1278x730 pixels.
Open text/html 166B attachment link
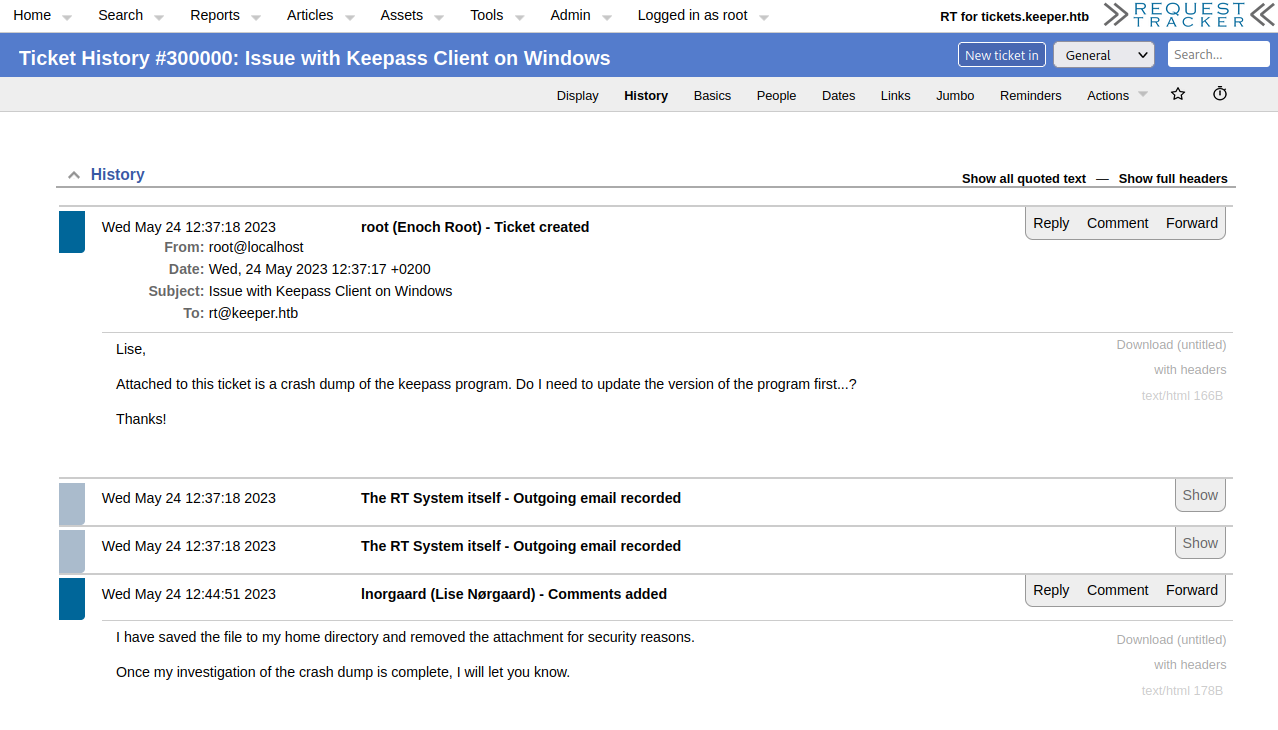pyautogui.click(x=1182, y=396)
